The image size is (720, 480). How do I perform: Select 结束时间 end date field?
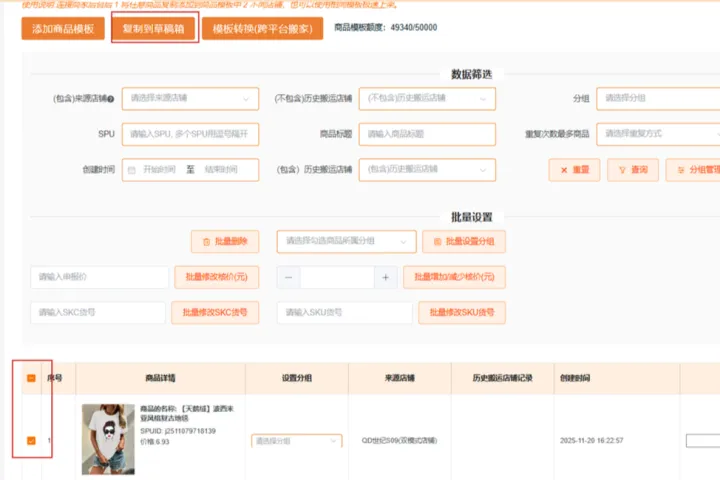pyautogui.click(x=221, y=169)
